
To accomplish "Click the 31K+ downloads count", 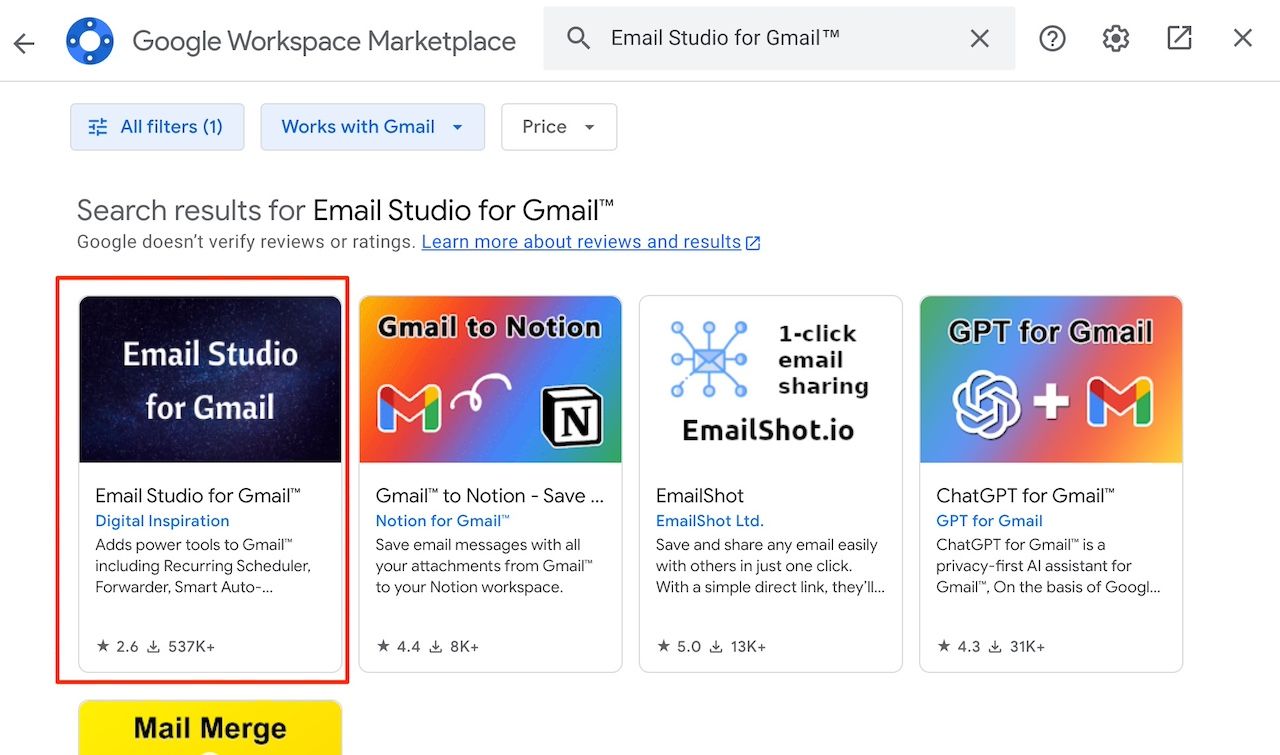I will point(1017,647).
